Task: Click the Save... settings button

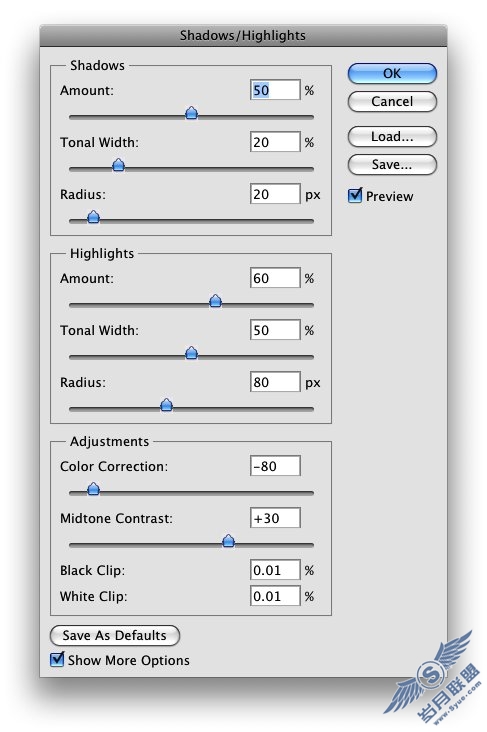Action: 392,164
